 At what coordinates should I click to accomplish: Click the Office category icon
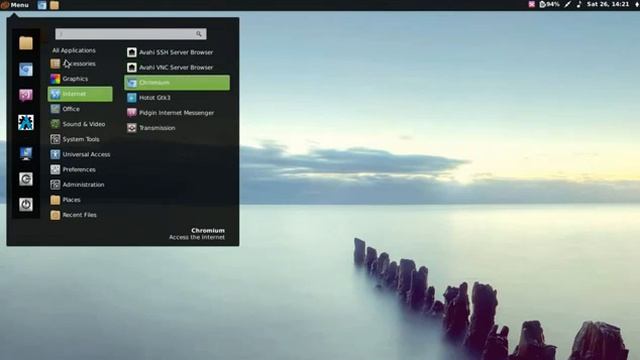[55, 109]
